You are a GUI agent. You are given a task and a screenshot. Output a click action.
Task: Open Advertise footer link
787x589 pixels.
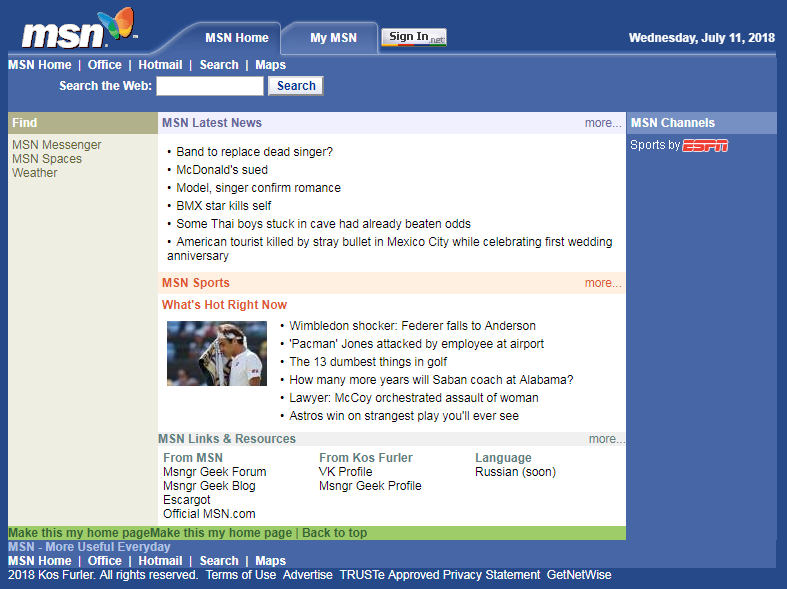pyautogui.click(x=308, y=575)
